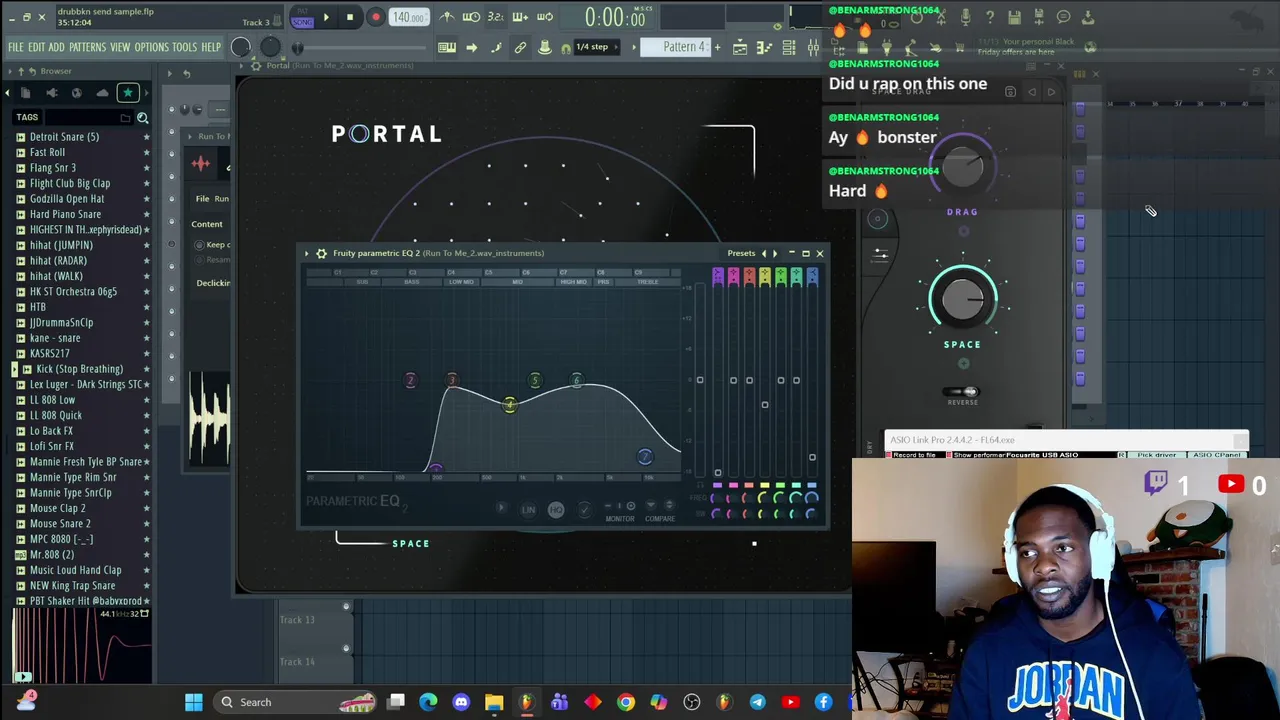Select the NEW King Trap Snare sample
This screenshot has height=720, width=1280.
72,585
